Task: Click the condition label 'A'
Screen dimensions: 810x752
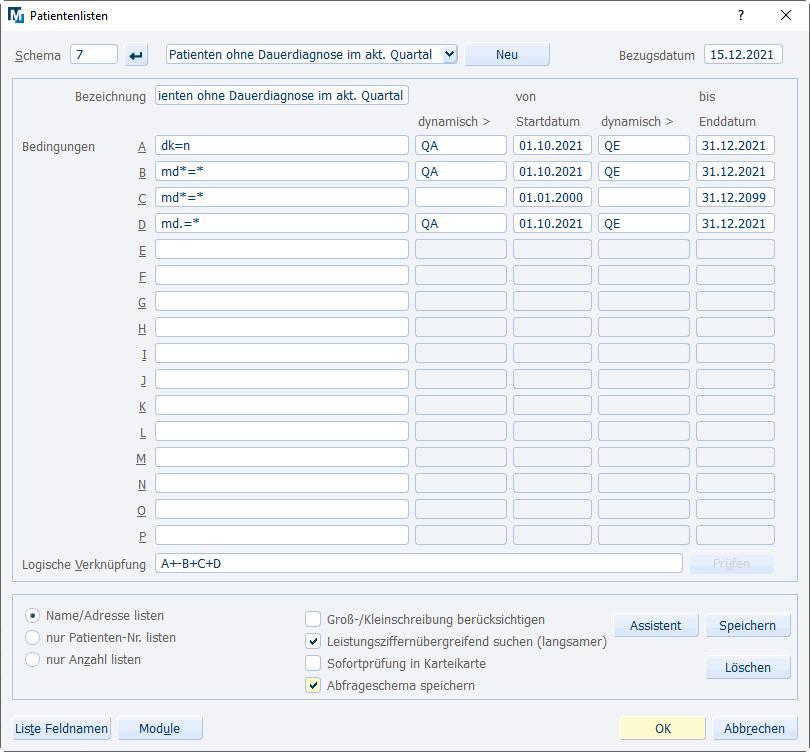Action: [142, 147]
